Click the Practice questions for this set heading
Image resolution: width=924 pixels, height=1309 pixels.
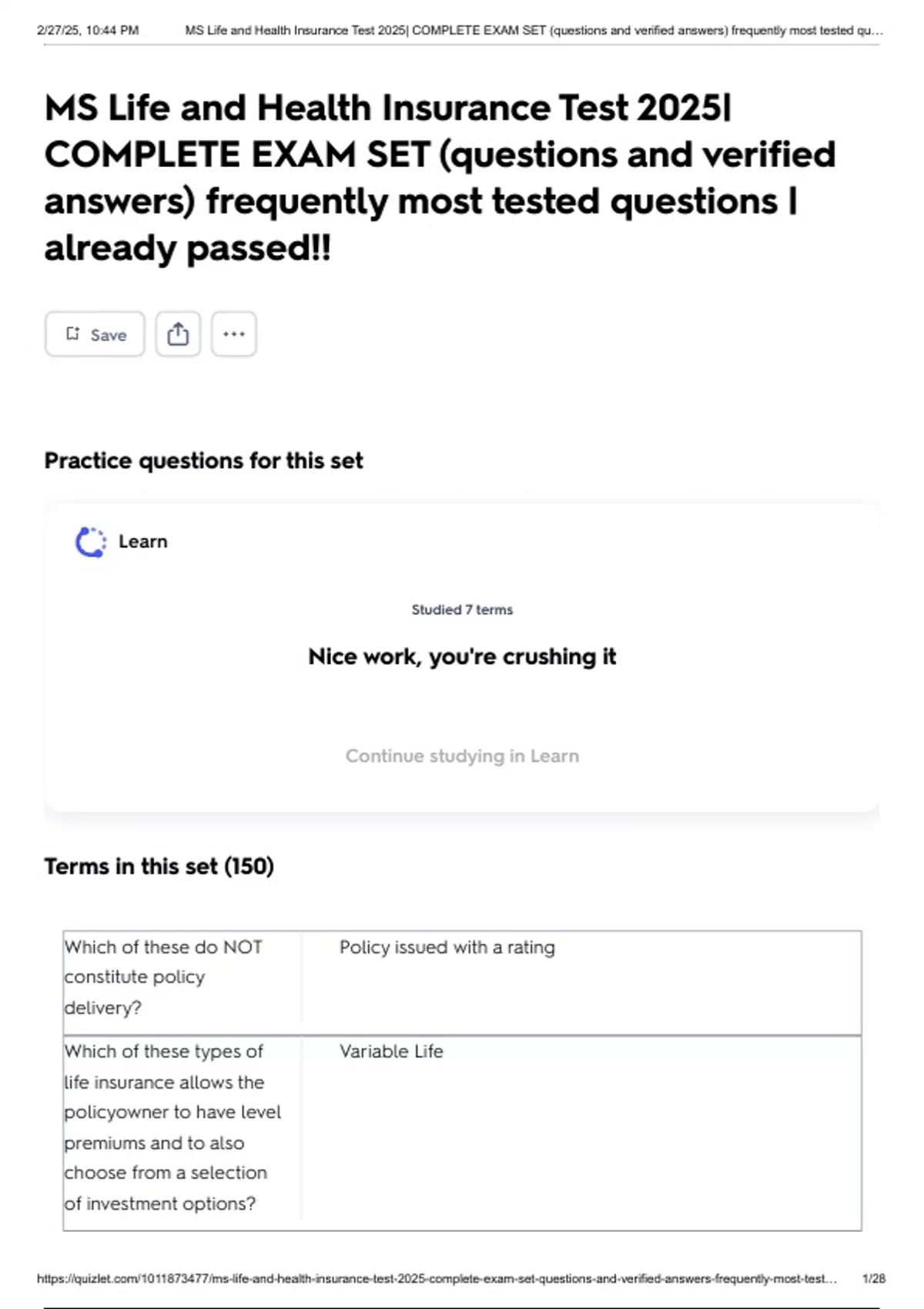203,460
